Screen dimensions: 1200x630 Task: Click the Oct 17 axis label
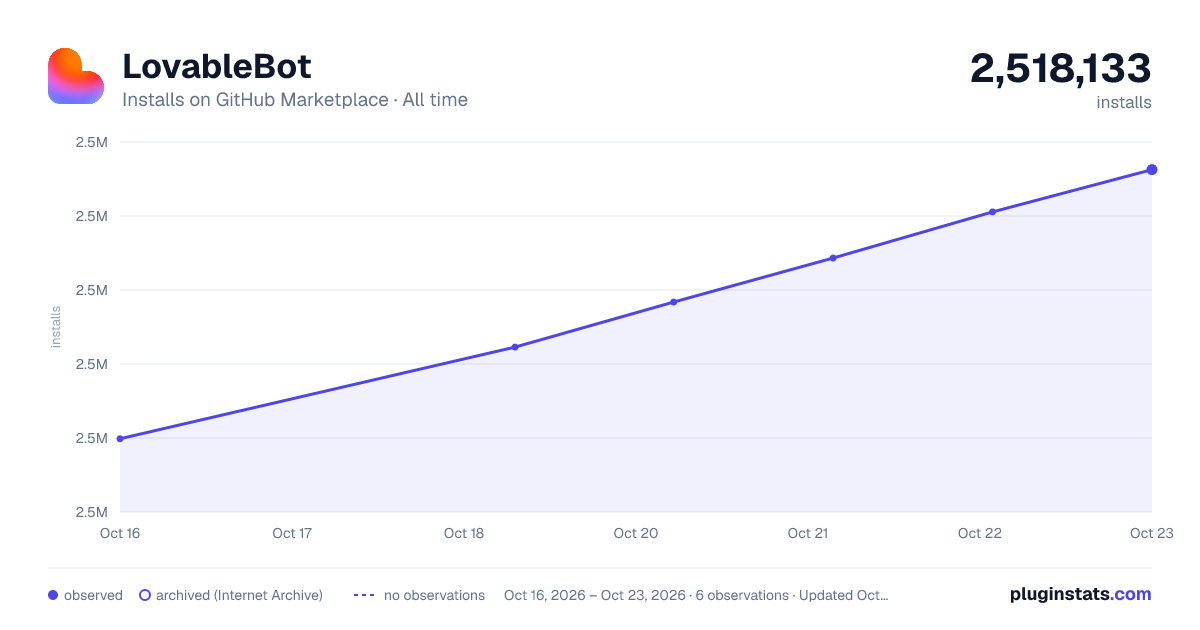[292, 533]
